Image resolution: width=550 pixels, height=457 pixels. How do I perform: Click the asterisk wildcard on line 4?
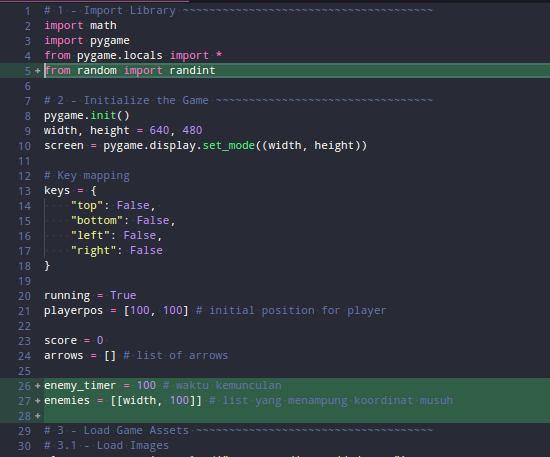click(219, 55)
